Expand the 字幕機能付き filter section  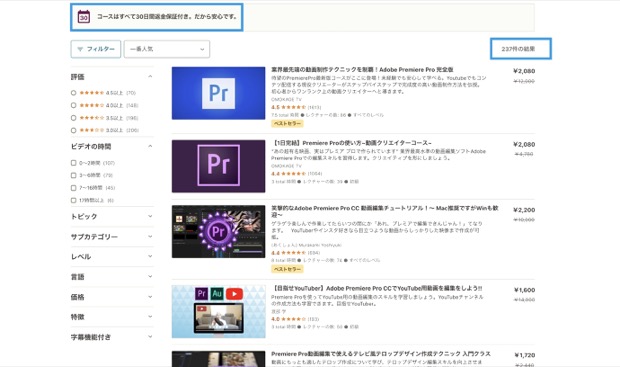click(112, 337)
